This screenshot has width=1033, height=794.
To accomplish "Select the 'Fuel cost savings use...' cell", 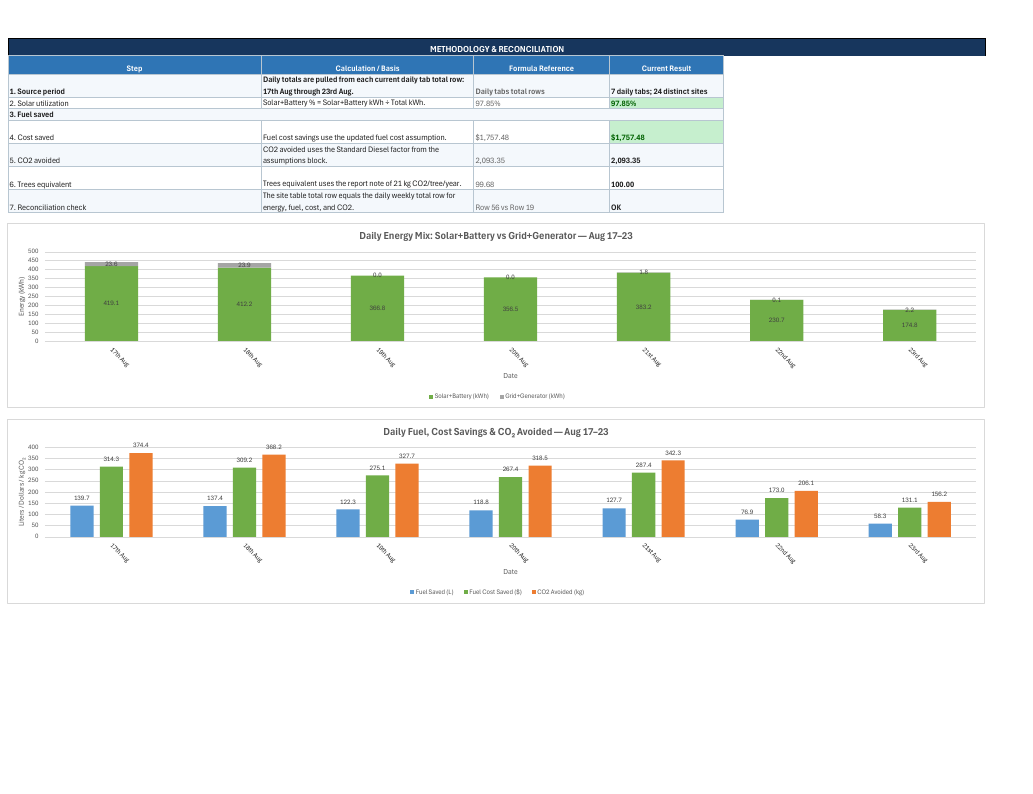I will tap(367, 132).
